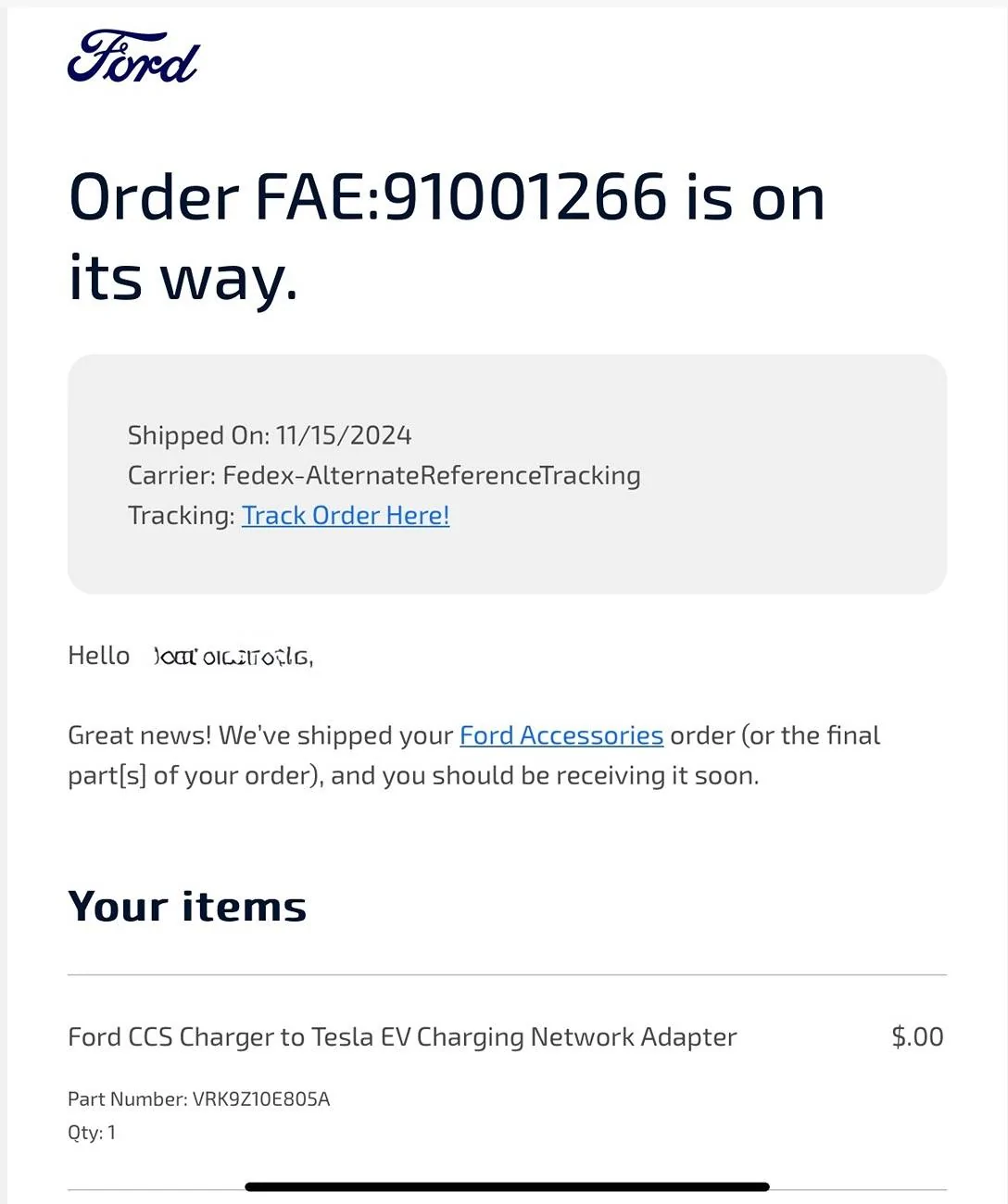Click the Ford logo
This screenshot has width=1008, height=1204.
point(132,57)
